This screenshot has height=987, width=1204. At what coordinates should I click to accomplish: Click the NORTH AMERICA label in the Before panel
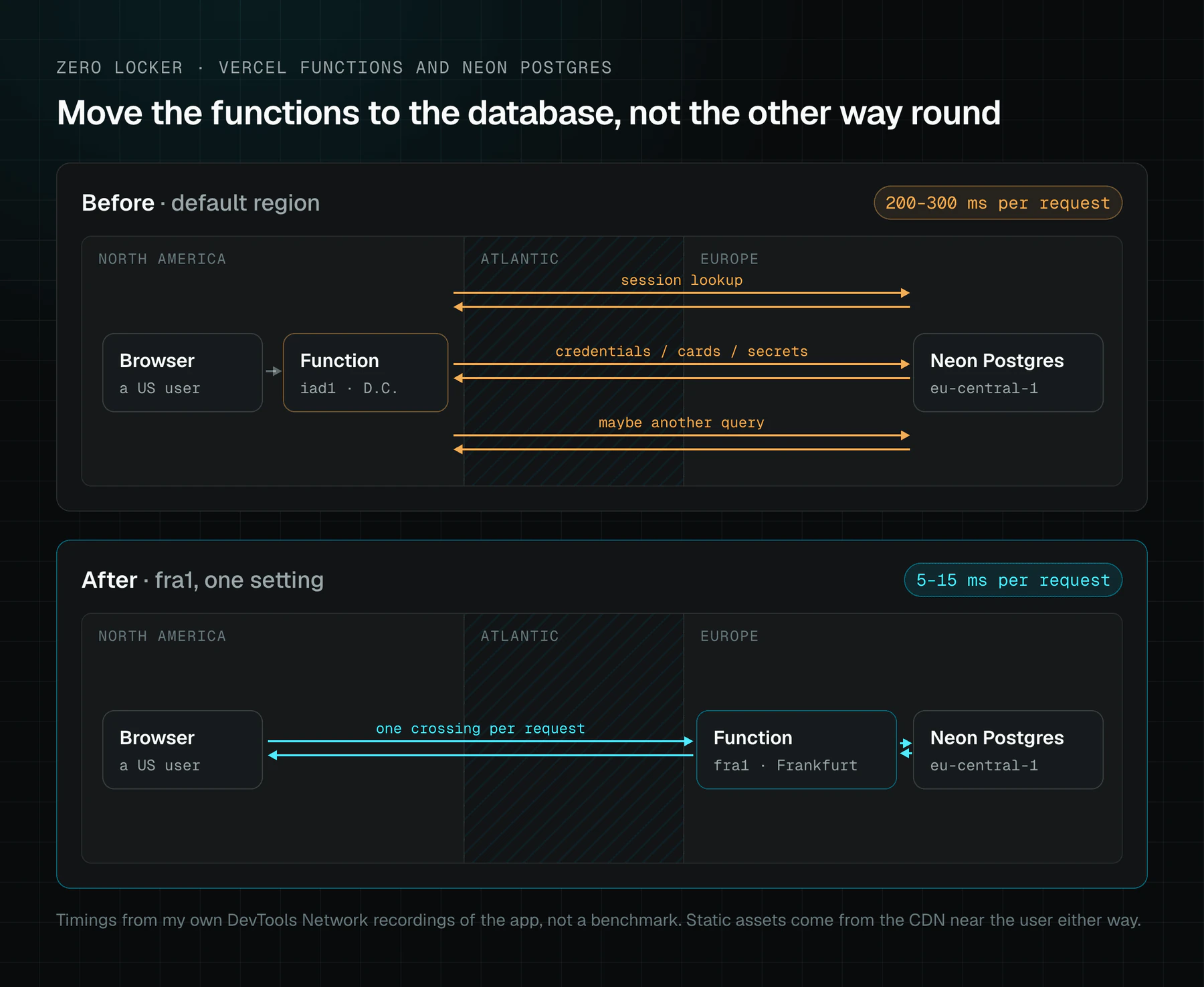(x=162, y=259)
